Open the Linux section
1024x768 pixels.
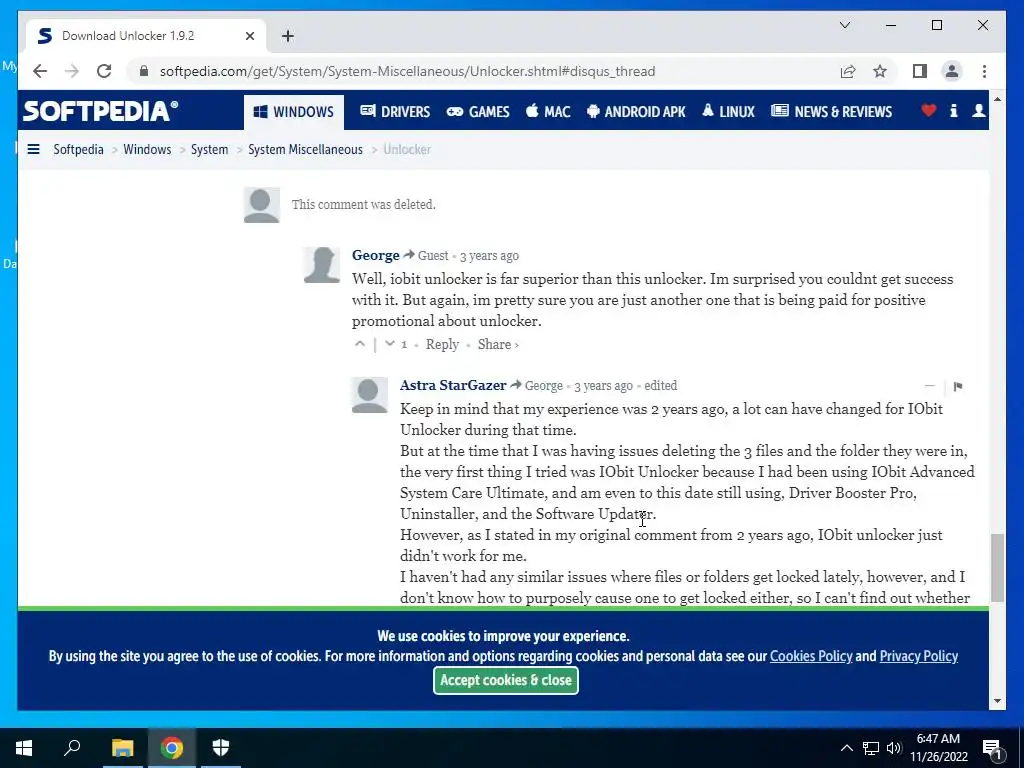(728, 112)
